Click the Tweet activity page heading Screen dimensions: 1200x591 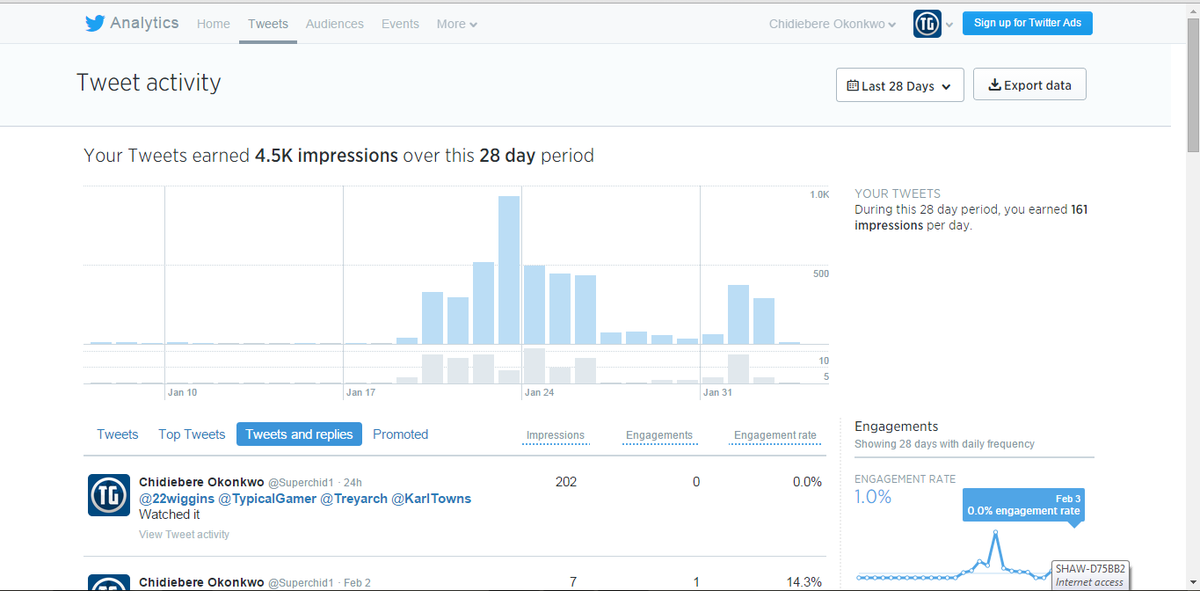pyautogui.click(x=149, y=83)
